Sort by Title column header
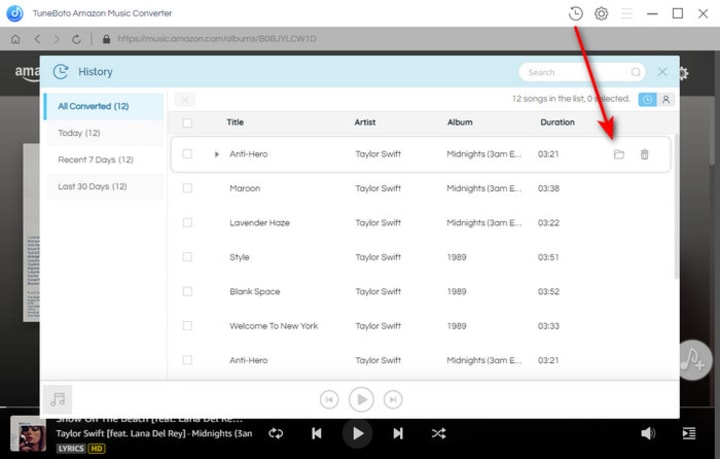Image resolution: width=720 pixels, height=459 pixels. tap(235, 122)
